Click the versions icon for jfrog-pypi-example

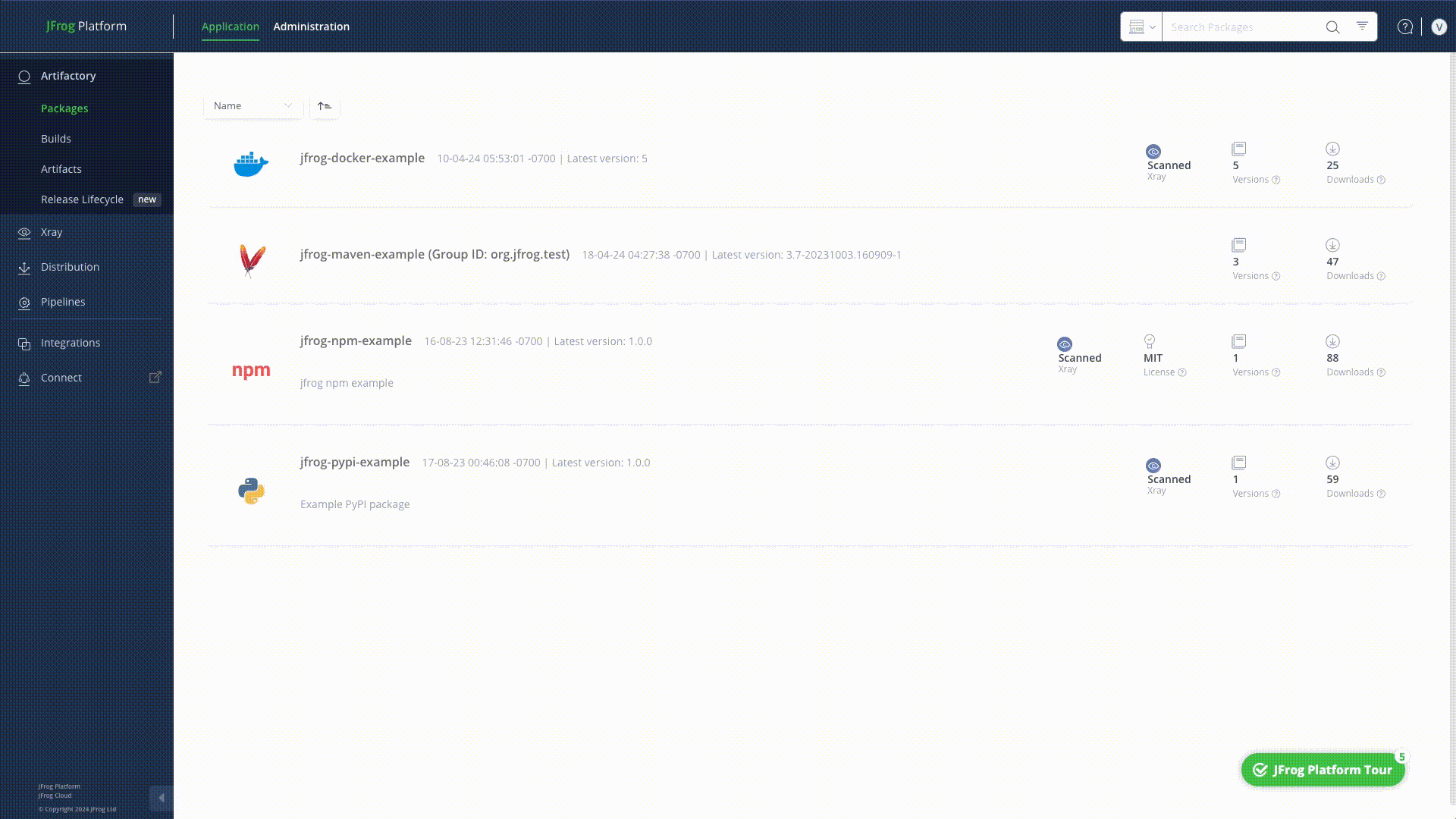click(1239, 463)
